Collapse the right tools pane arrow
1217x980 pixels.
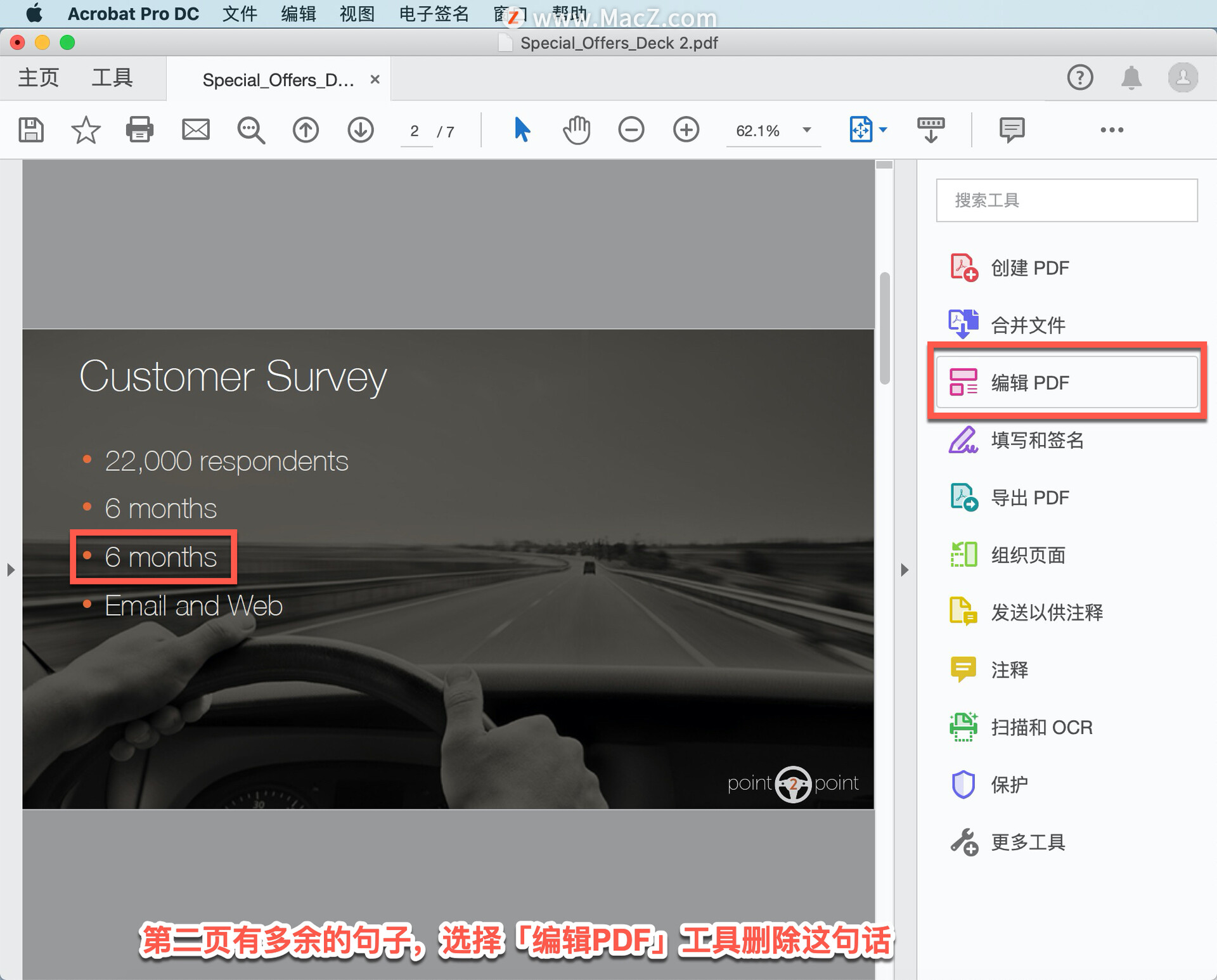(905, 569)
